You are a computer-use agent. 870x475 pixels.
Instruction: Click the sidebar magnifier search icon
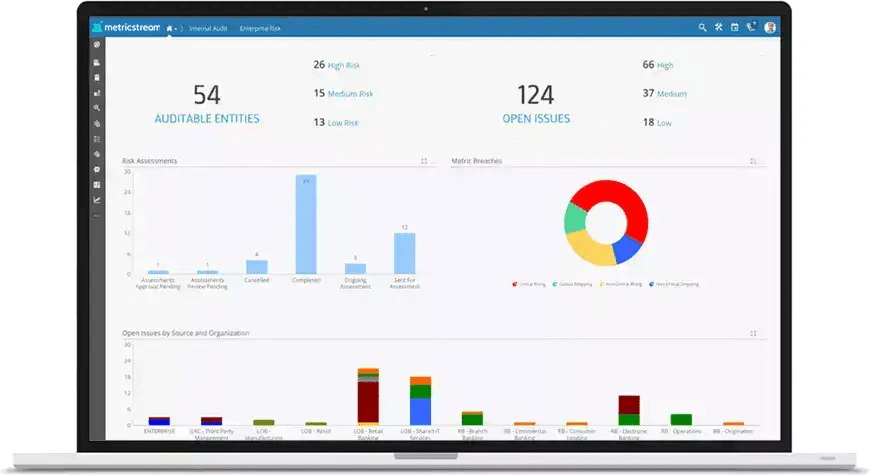[97, 107]
